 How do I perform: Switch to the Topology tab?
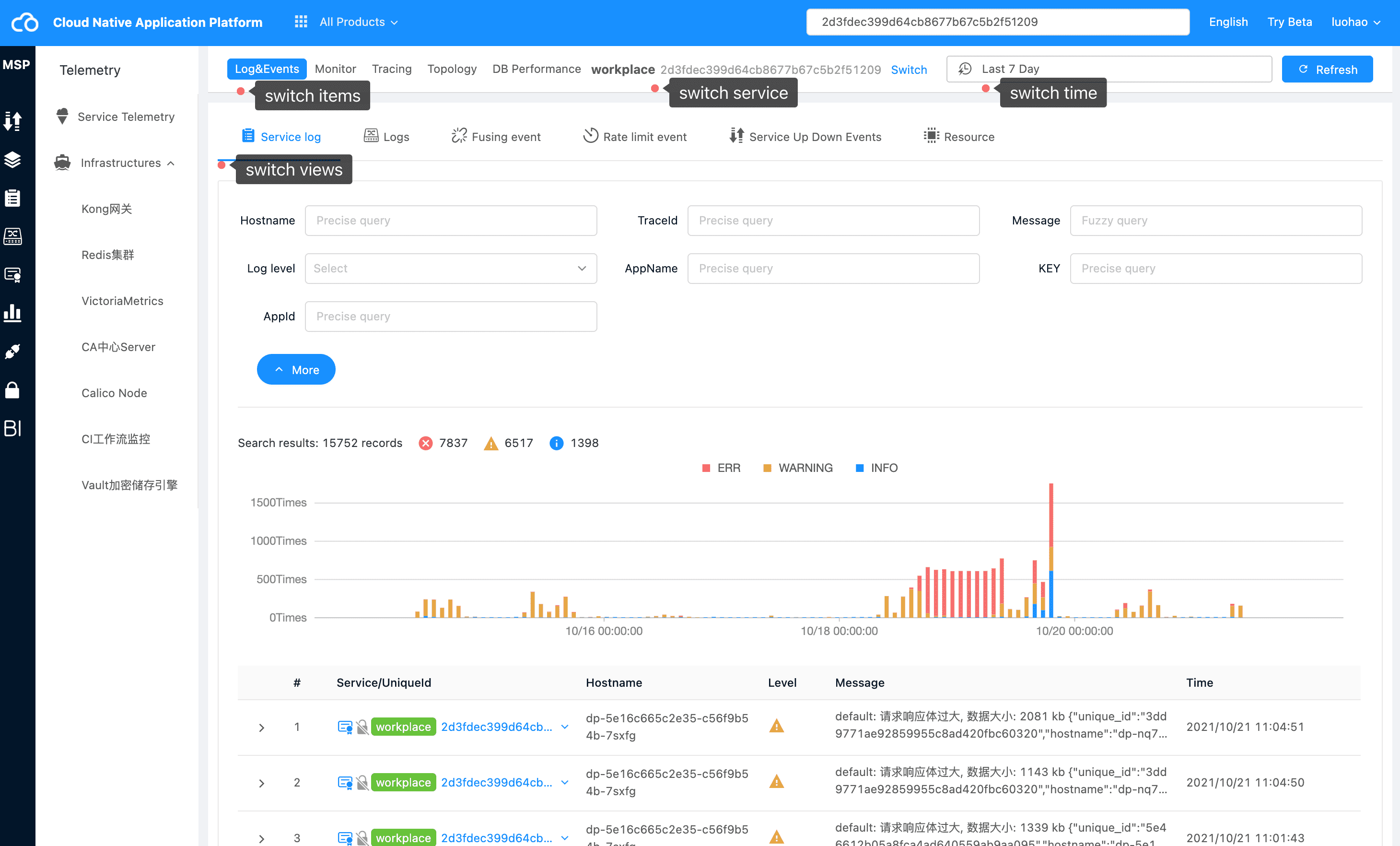click(452, 69)
